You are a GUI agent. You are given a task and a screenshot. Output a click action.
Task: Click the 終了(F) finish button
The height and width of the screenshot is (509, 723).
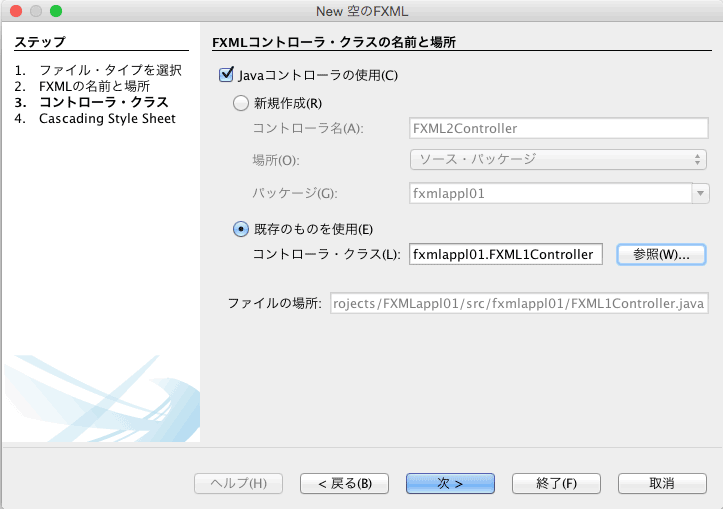point(557,483)
